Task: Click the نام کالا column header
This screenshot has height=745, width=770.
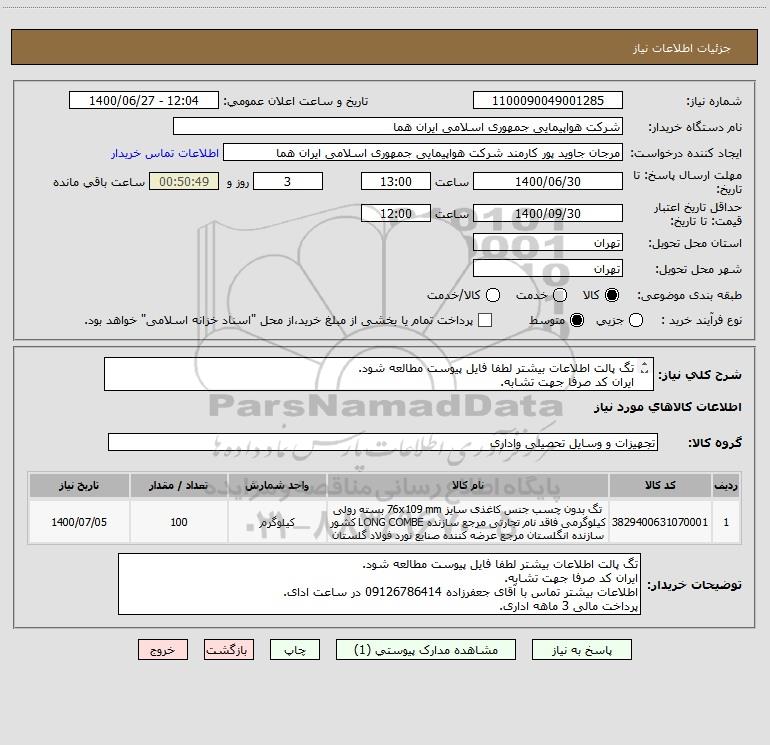Action: point(468,485)
